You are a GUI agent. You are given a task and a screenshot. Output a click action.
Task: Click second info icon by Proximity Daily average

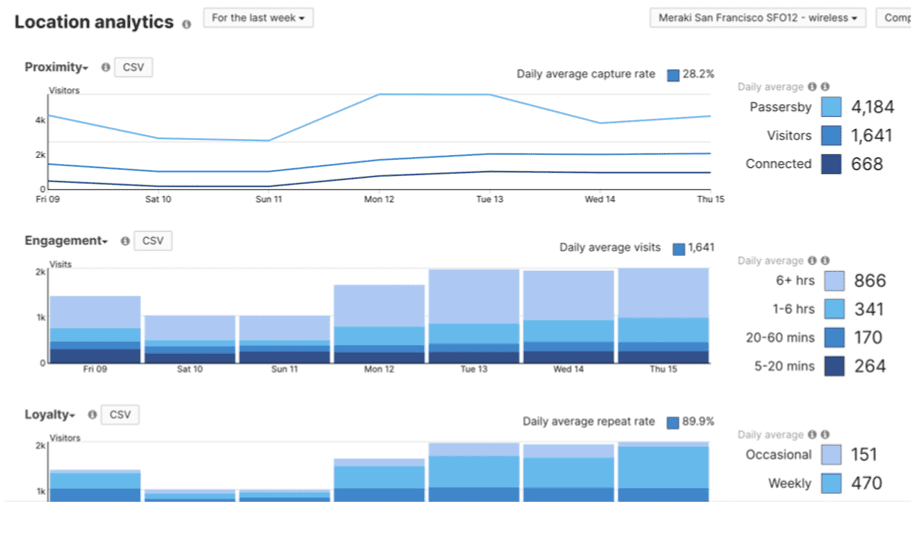(x=825, y=87)
